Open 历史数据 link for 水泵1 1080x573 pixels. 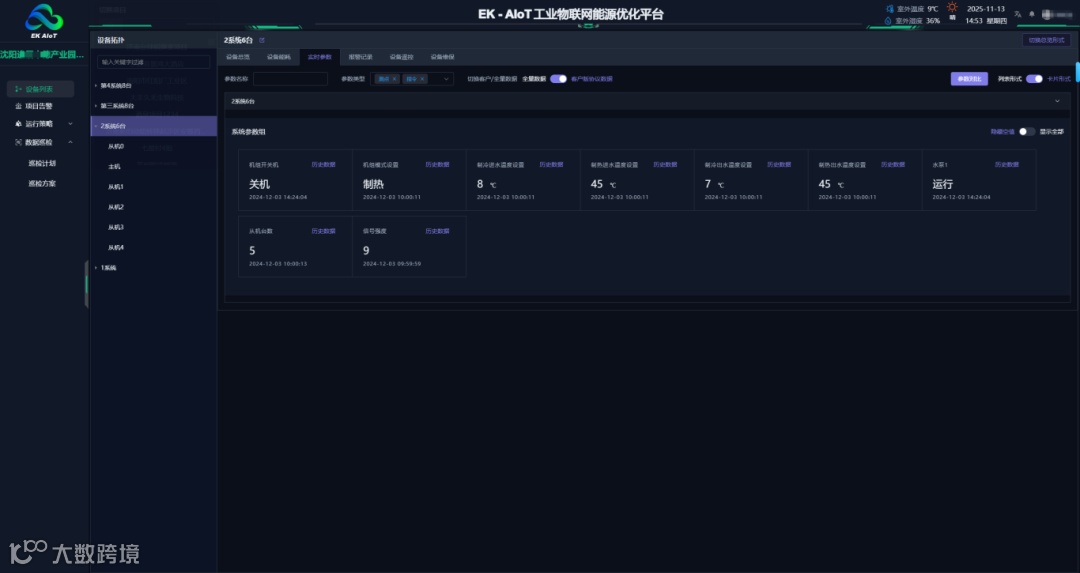(x=1007, y=165)
